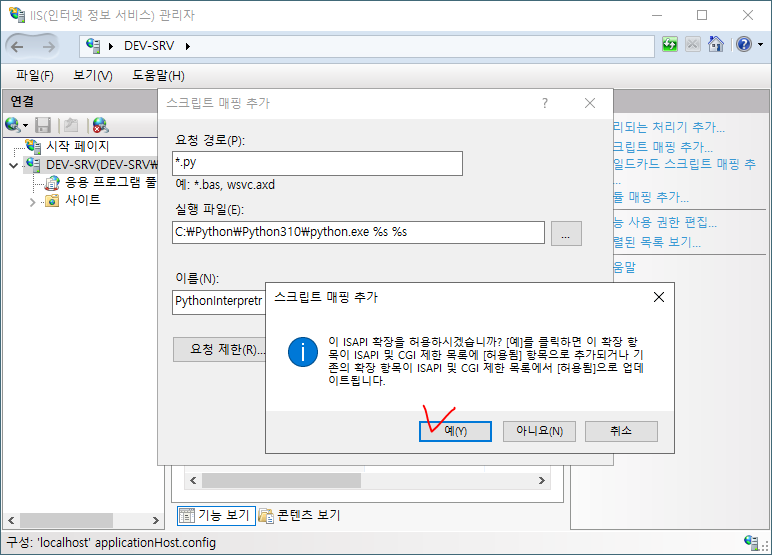
Task: Click the Connect globe icon in Connections panel
Action: coord(13,125)
